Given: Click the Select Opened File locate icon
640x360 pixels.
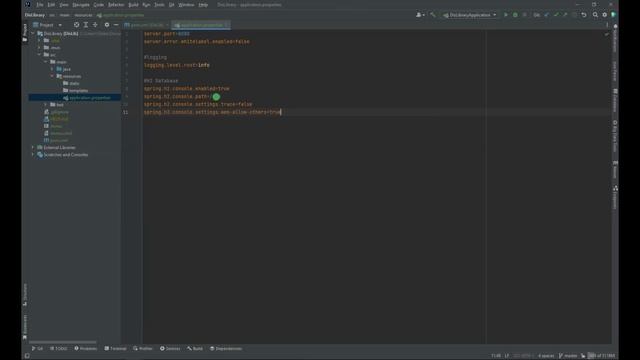Looking at the screenshot, I should [x=76, y=25].
